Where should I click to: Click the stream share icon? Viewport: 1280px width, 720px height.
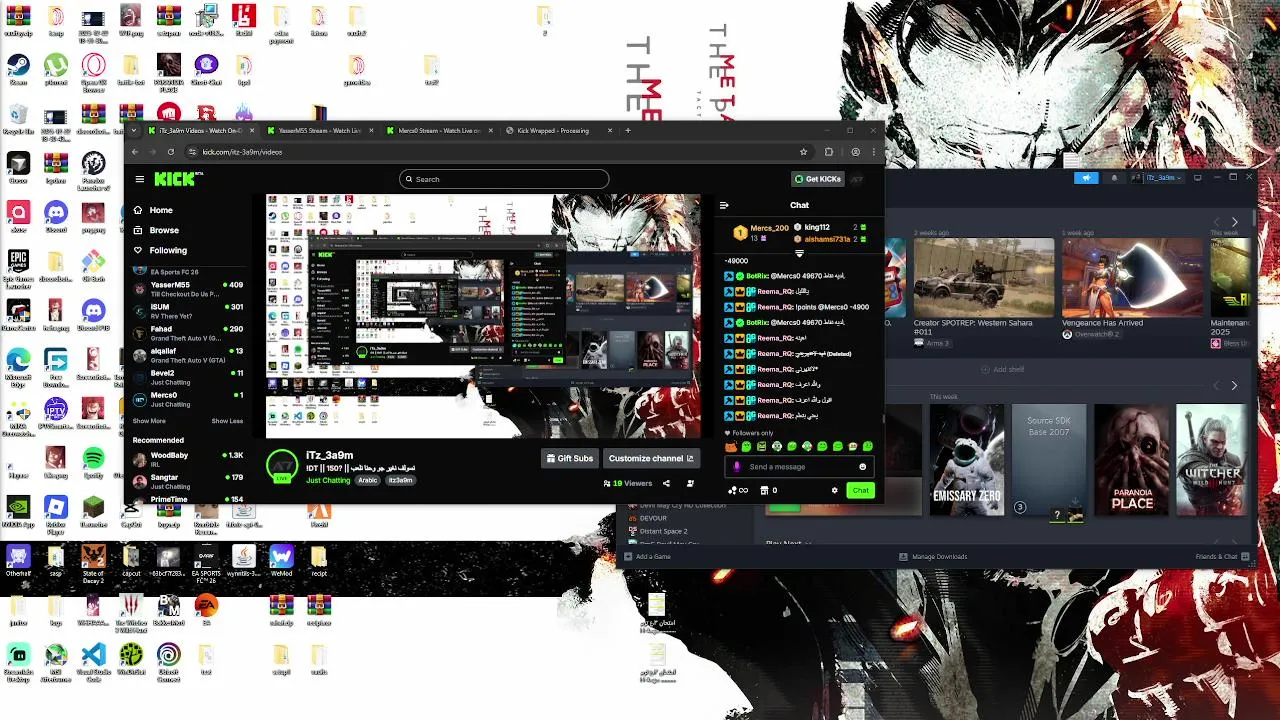coord(666,483)
